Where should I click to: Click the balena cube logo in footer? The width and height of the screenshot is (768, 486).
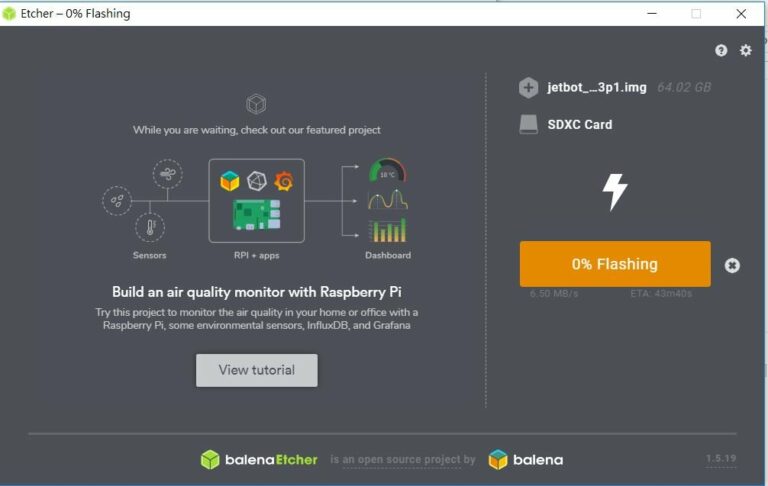[x=498, y=460]
